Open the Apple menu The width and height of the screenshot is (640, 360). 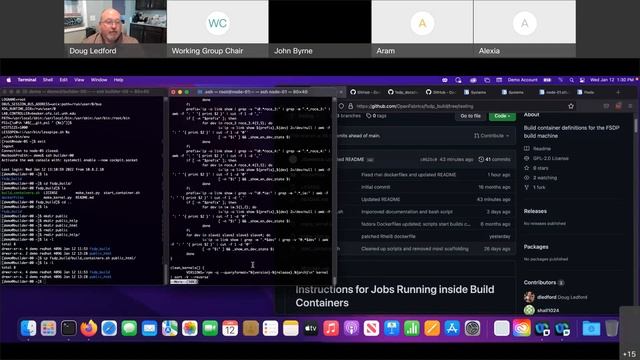pos(9,80)
